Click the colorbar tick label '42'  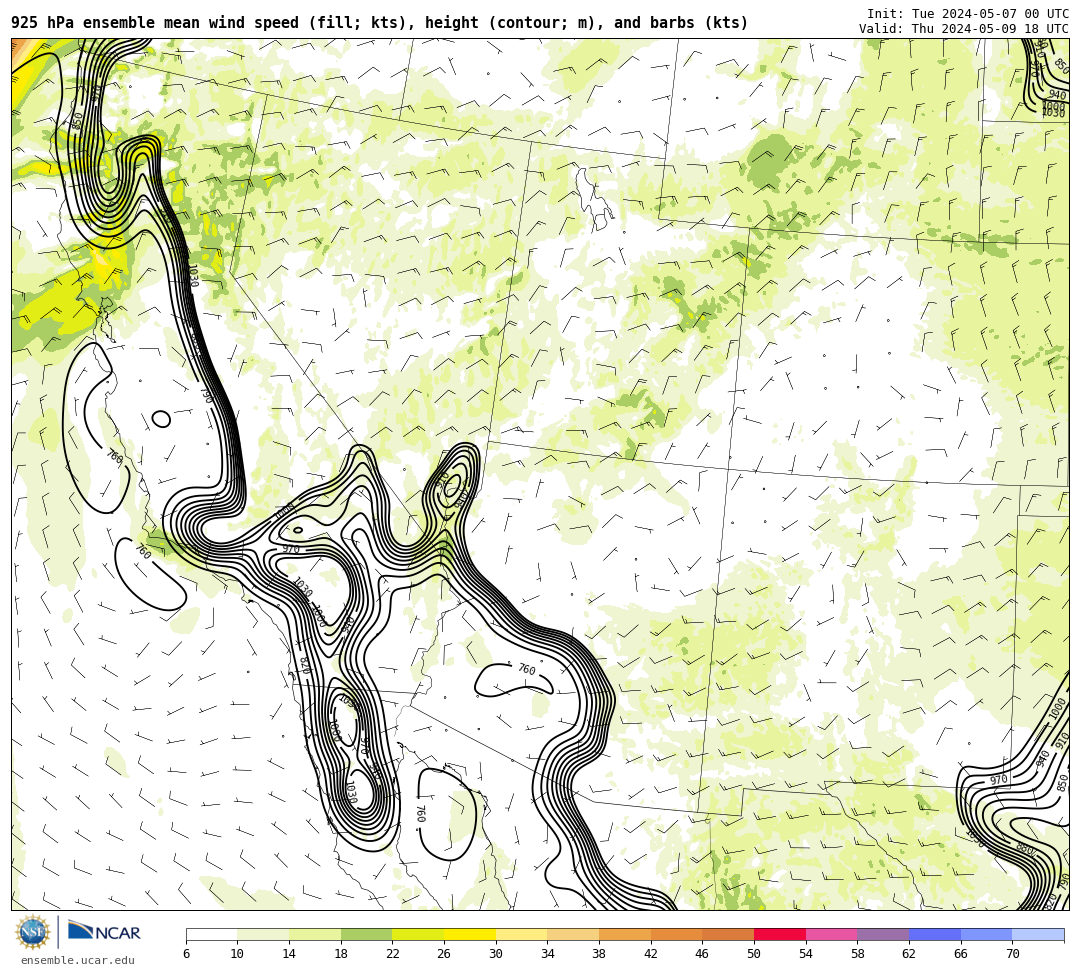point(651,954)
